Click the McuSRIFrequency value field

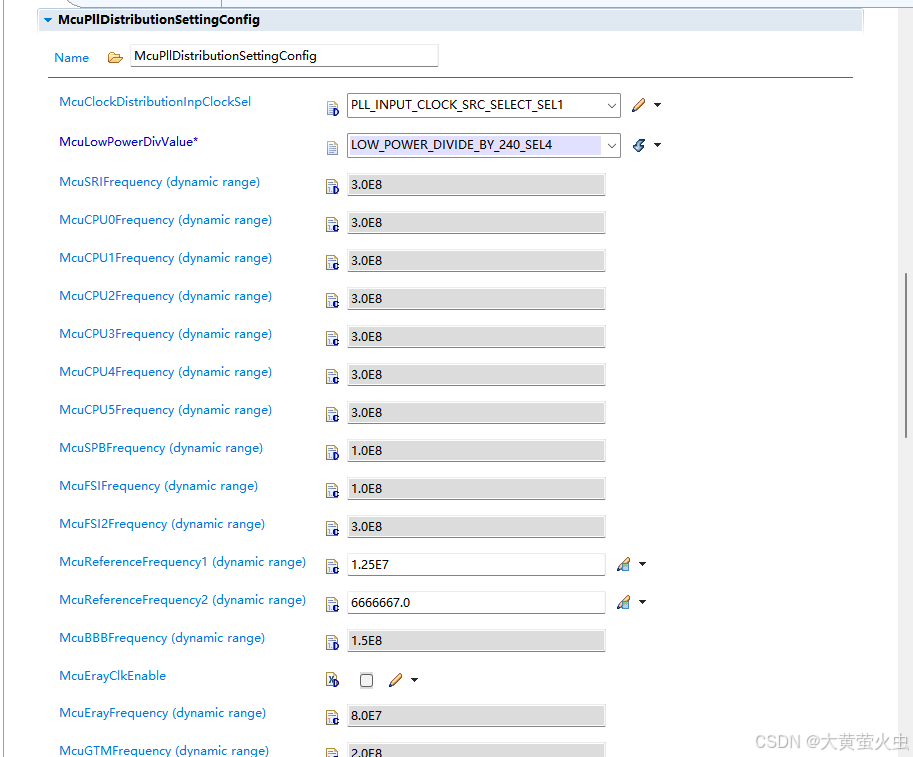pyautogui.click(x=476, y=185)
